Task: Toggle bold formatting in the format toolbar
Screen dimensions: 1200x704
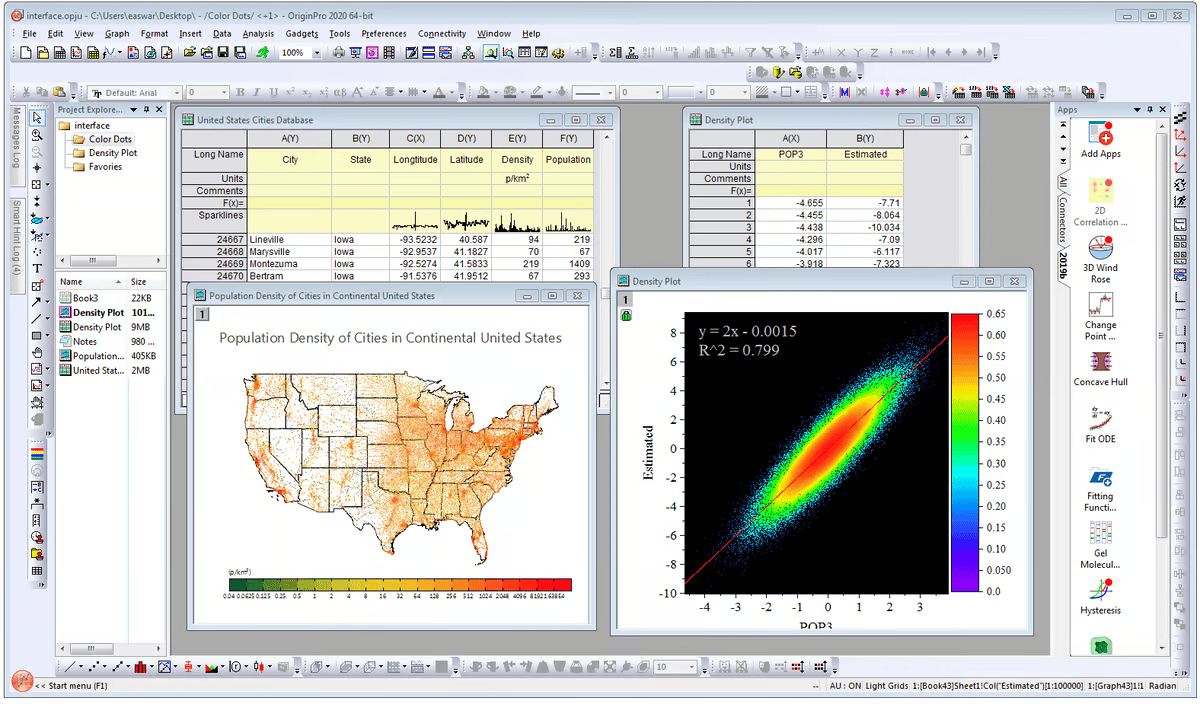Action: pyautogui.click(x=238, y=94)
